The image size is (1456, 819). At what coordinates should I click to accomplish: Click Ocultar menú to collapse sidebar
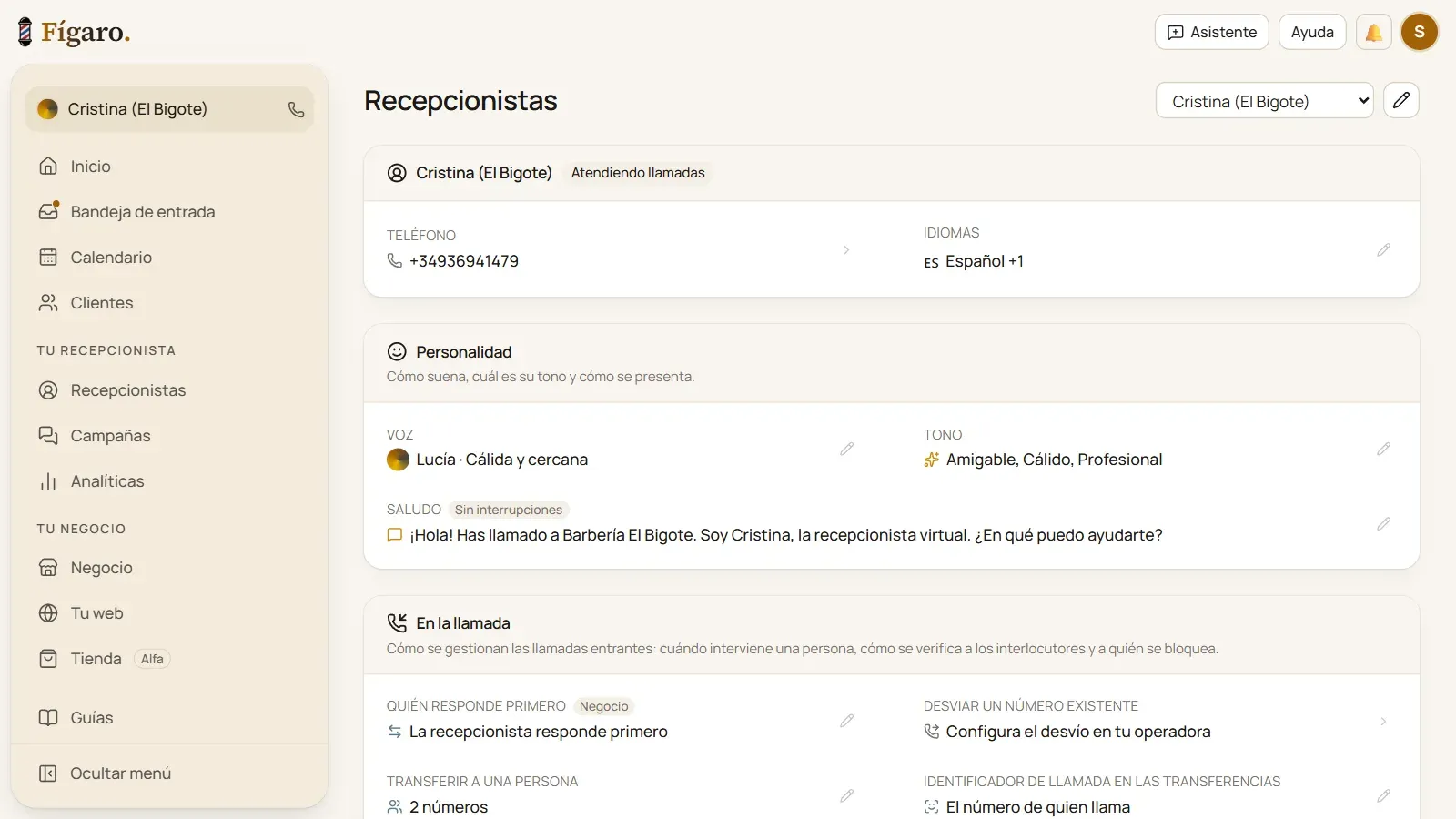coord(169,773)
